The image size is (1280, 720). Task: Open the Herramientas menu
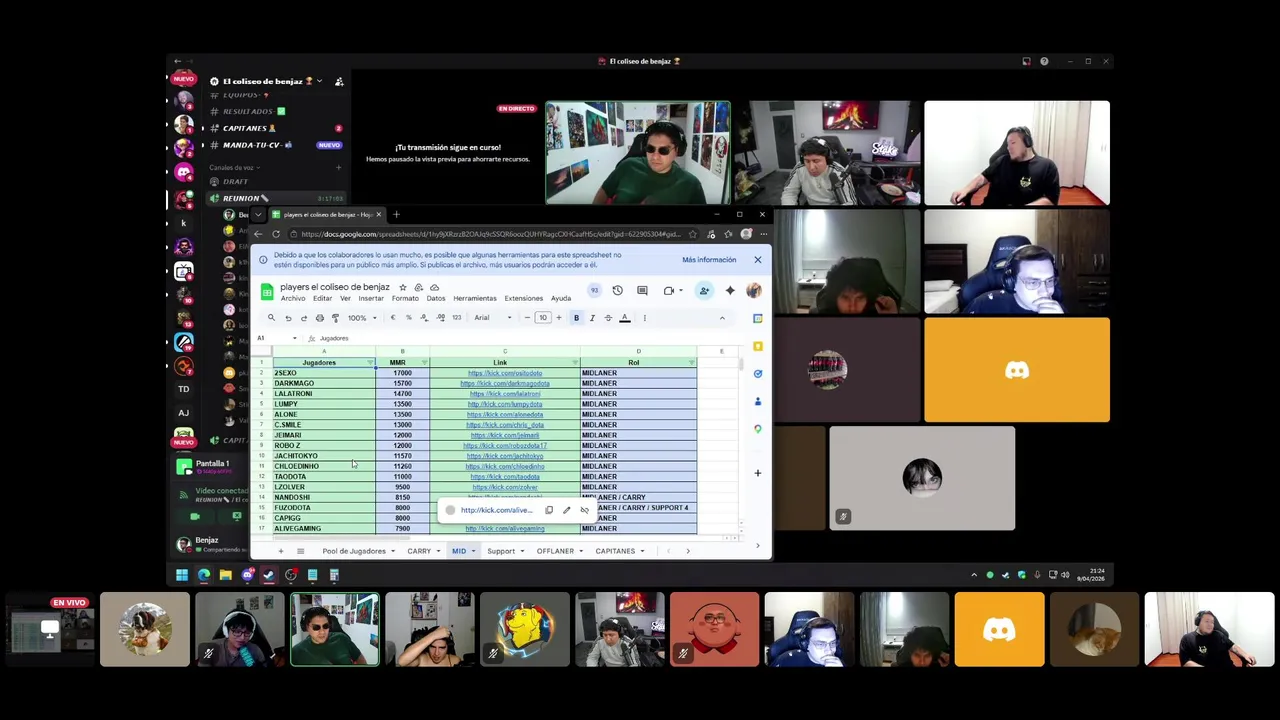475,299
